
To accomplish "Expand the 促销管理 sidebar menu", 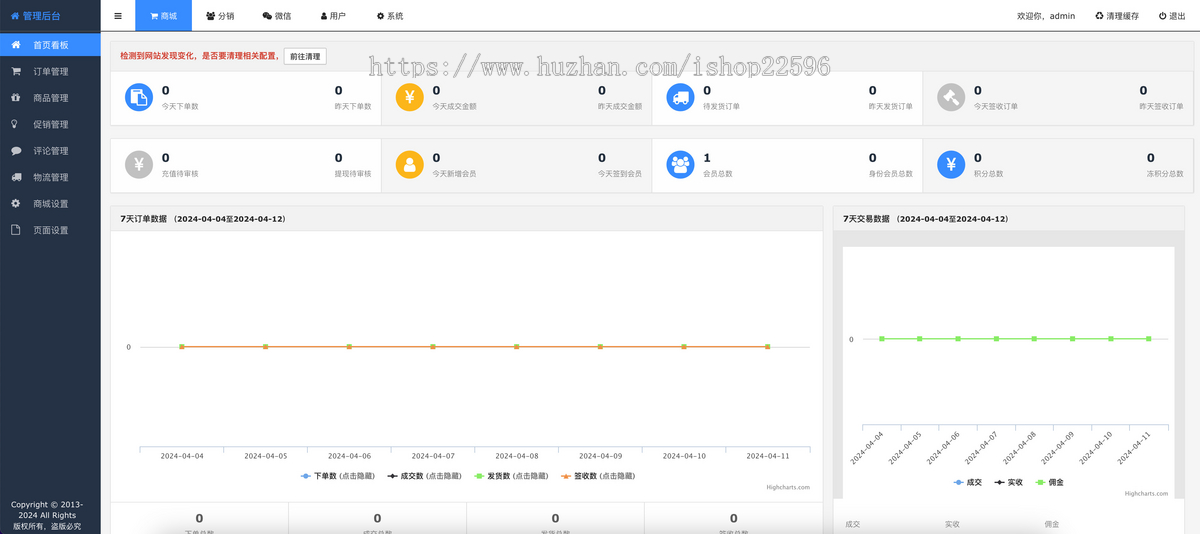I will pos(50,125).
